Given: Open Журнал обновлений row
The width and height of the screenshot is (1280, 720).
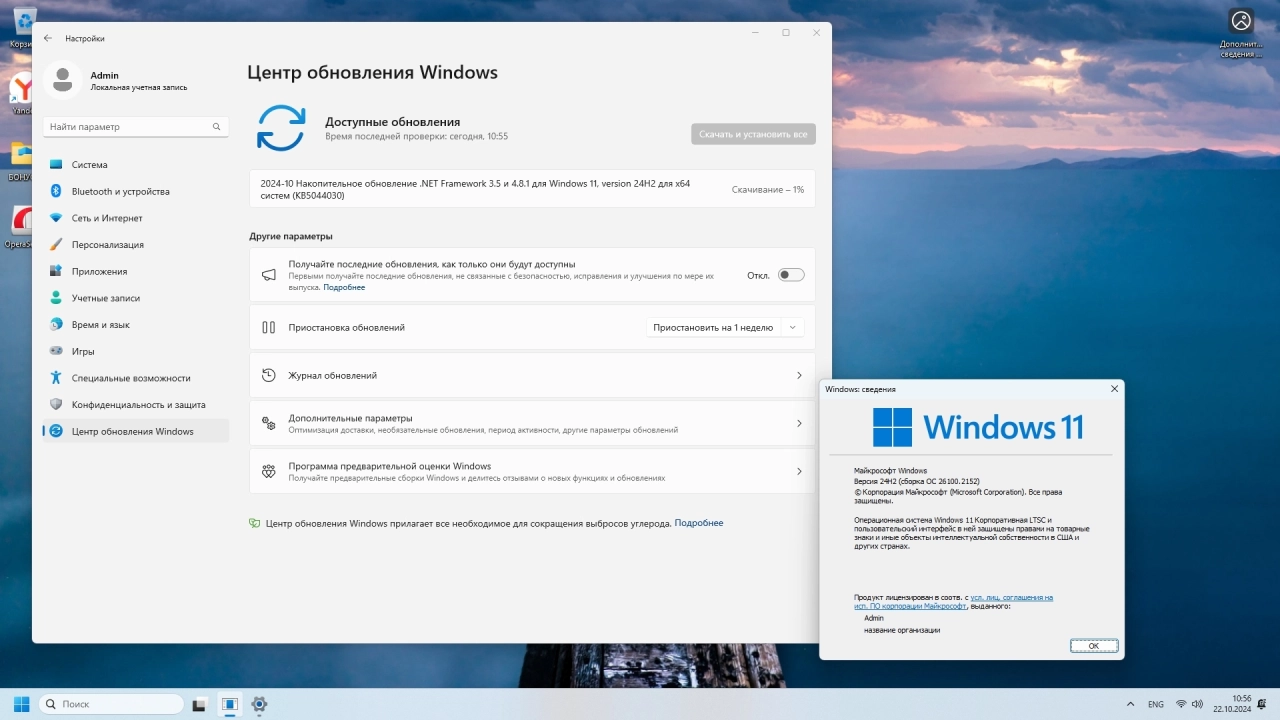Looking at the screenshot, I should click(532, 375).
